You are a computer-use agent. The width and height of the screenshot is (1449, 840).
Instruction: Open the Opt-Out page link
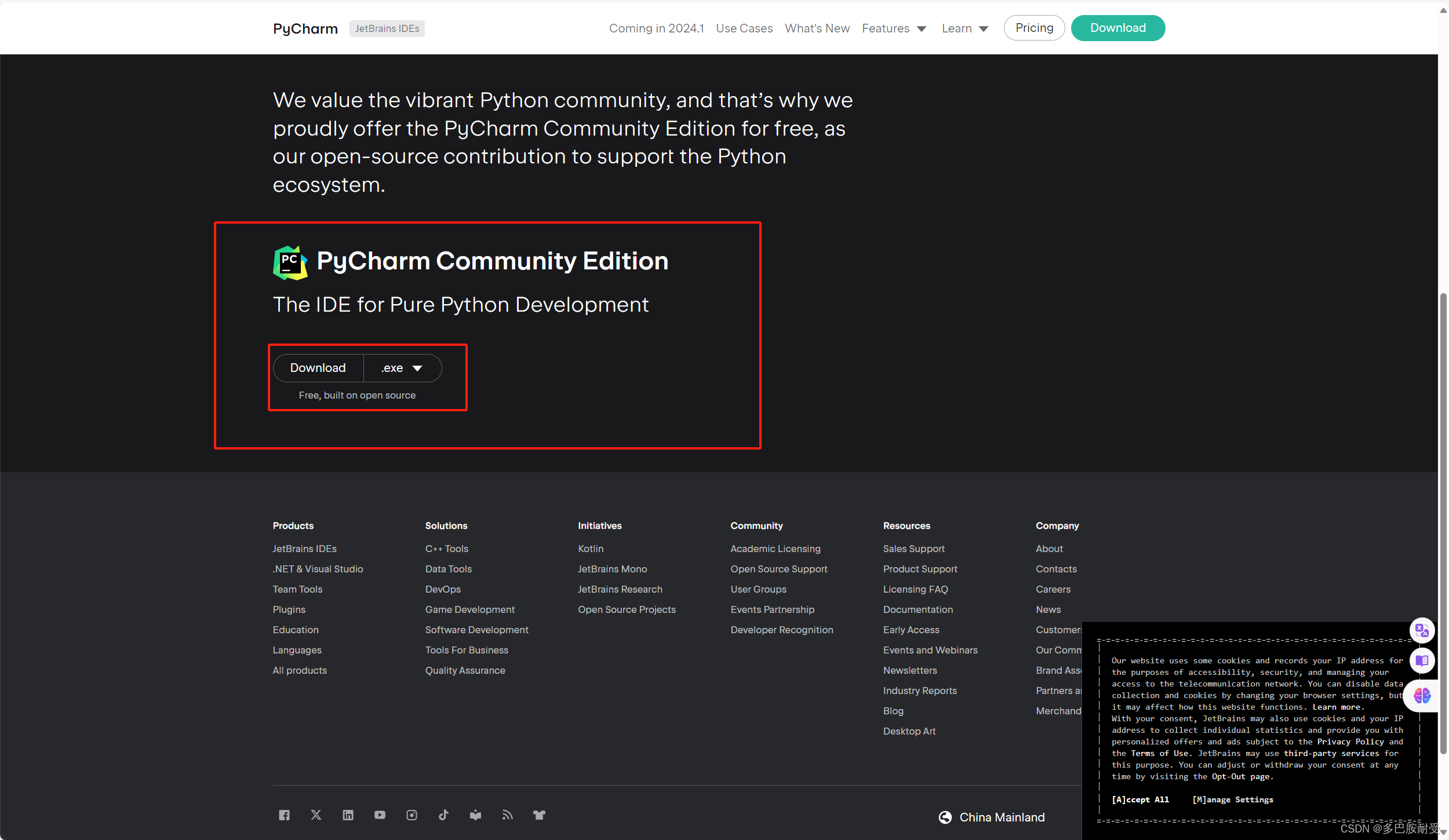pyautogui.click(x=1241, y=776)
